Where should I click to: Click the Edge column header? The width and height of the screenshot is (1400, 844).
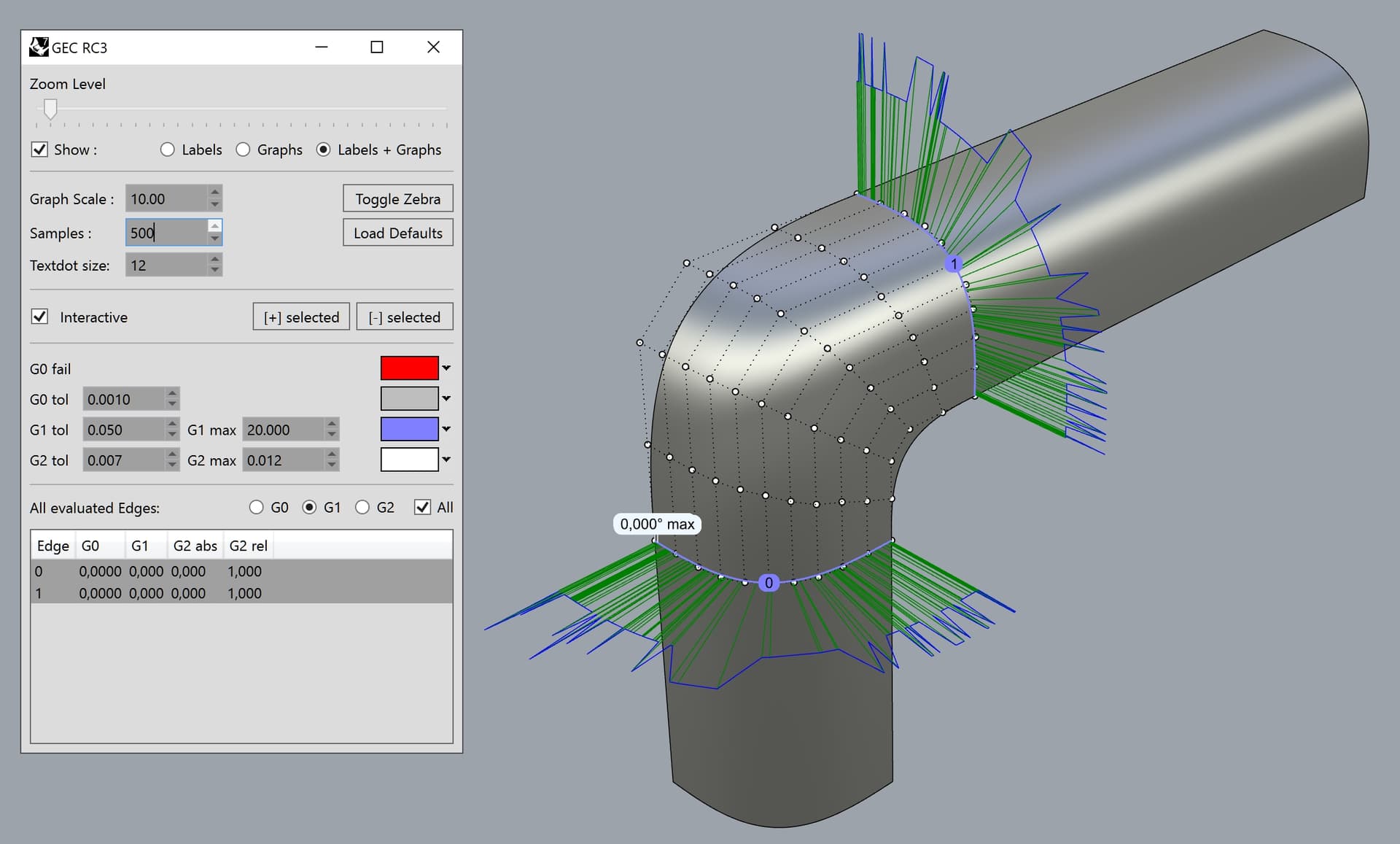pos(52,546)
